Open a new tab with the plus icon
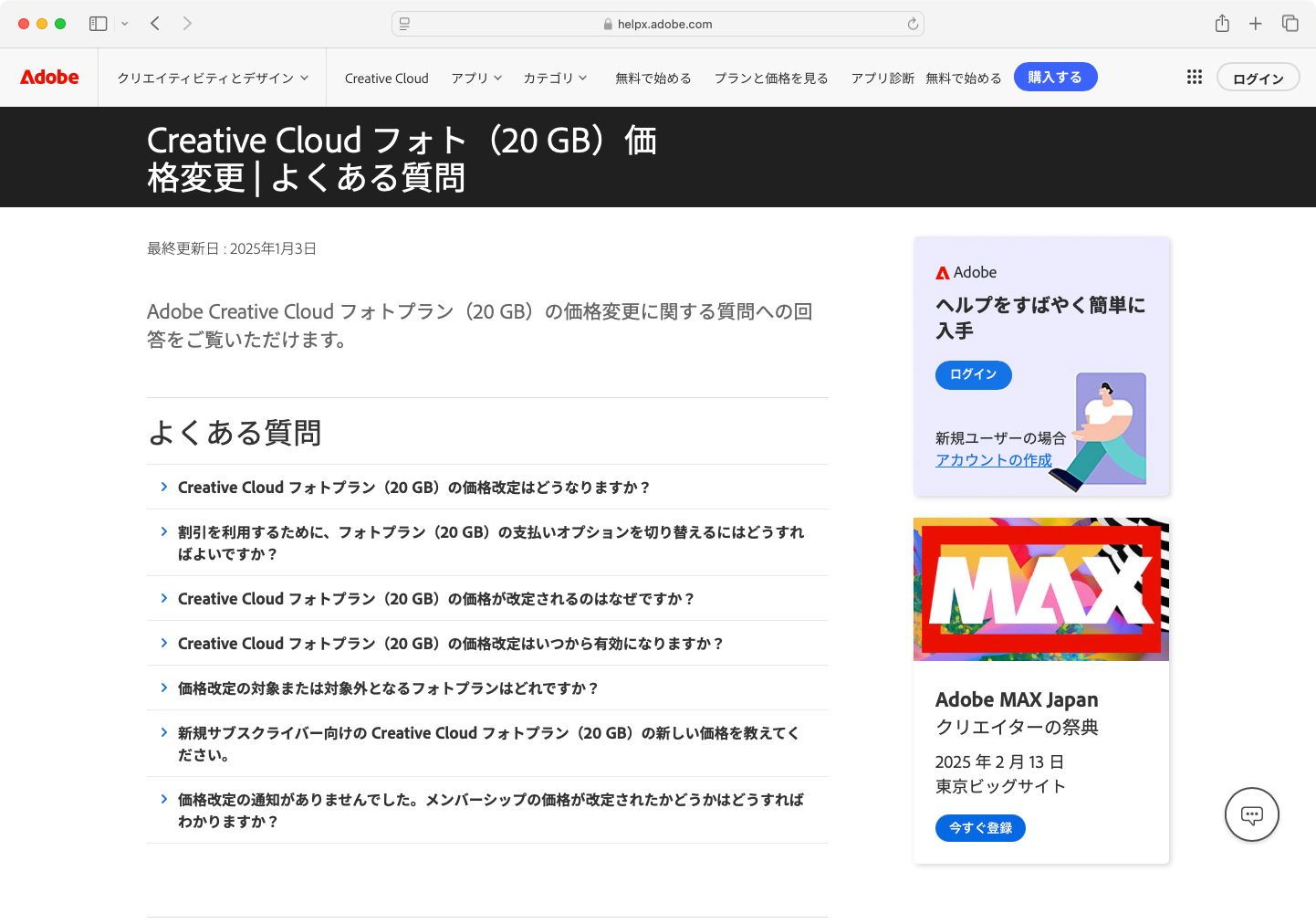This screenshot has height=924, width=1316. [1256, 23]
